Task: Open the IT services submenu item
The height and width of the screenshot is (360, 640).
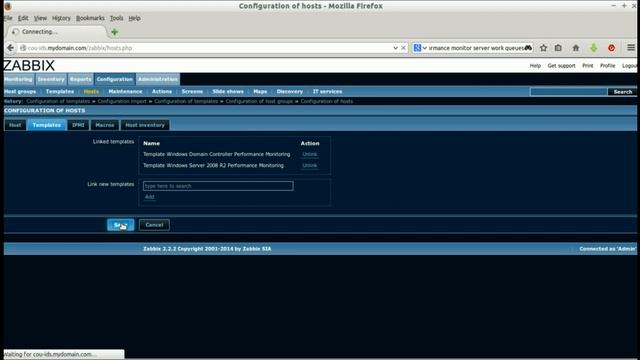Action: pyautogui.click(x=327, y=91)
